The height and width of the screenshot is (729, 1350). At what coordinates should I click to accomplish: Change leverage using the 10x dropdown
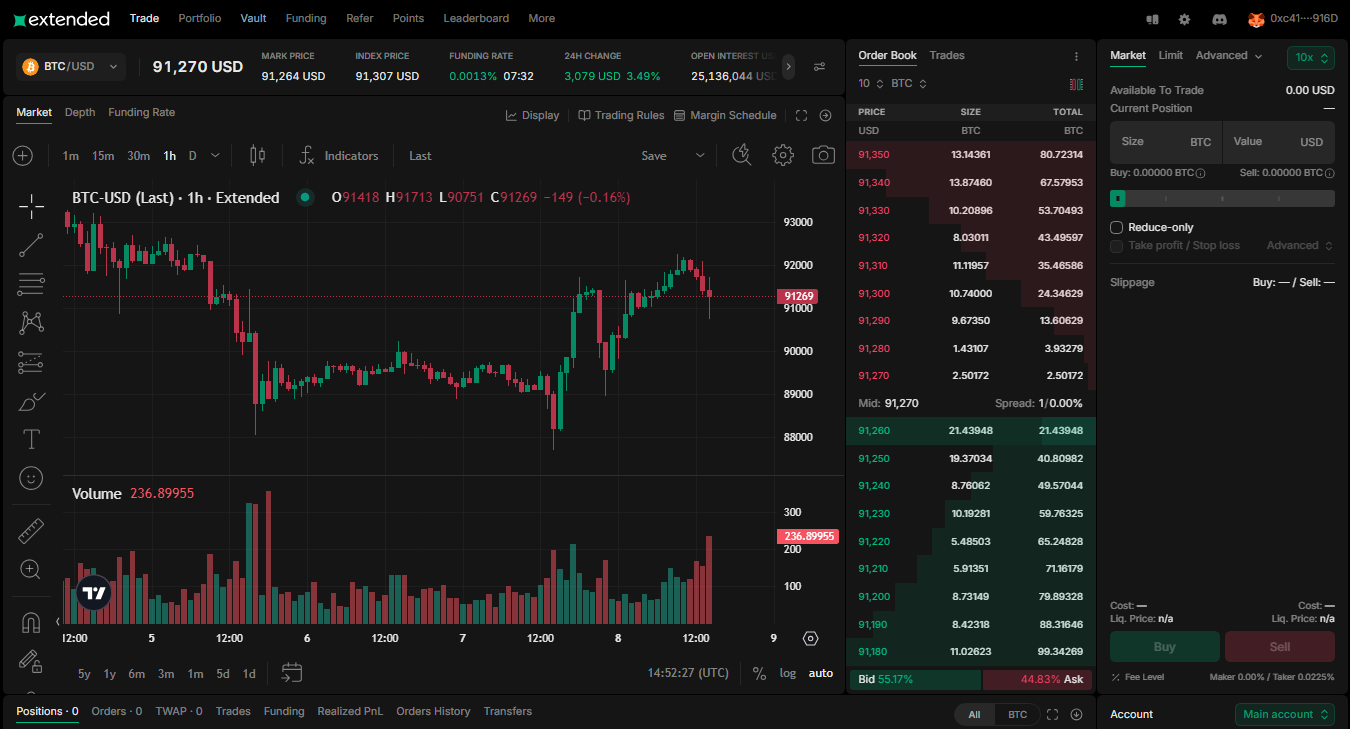coord(1310,56)
